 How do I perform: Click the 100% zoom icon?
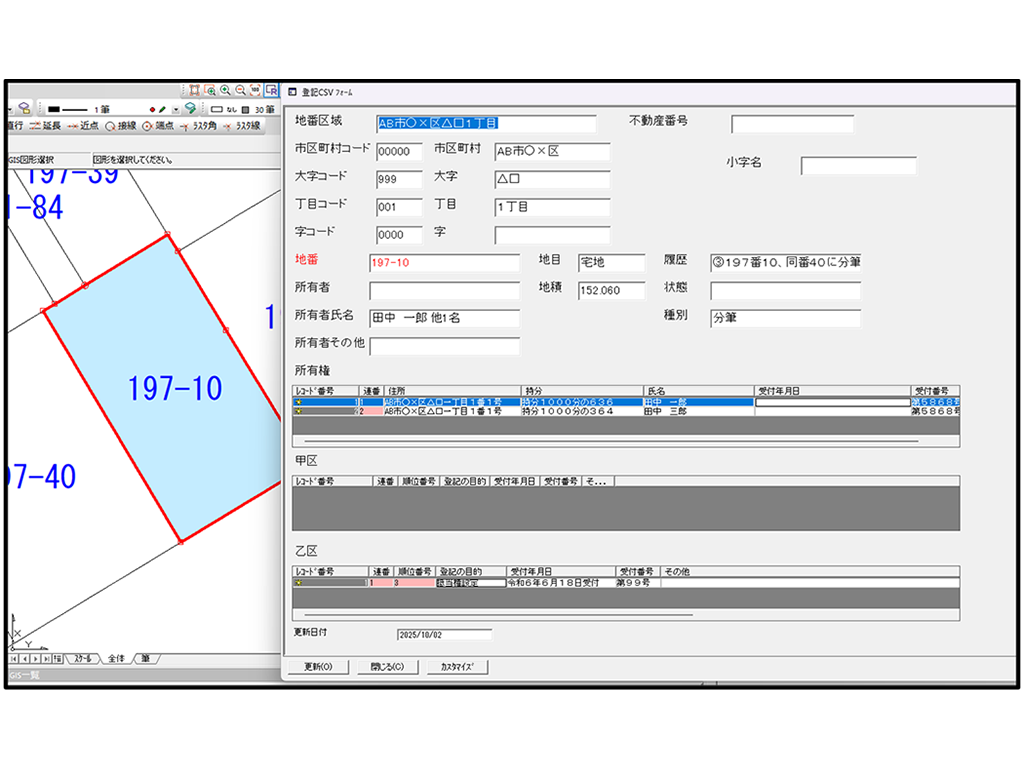pos(255,90)
